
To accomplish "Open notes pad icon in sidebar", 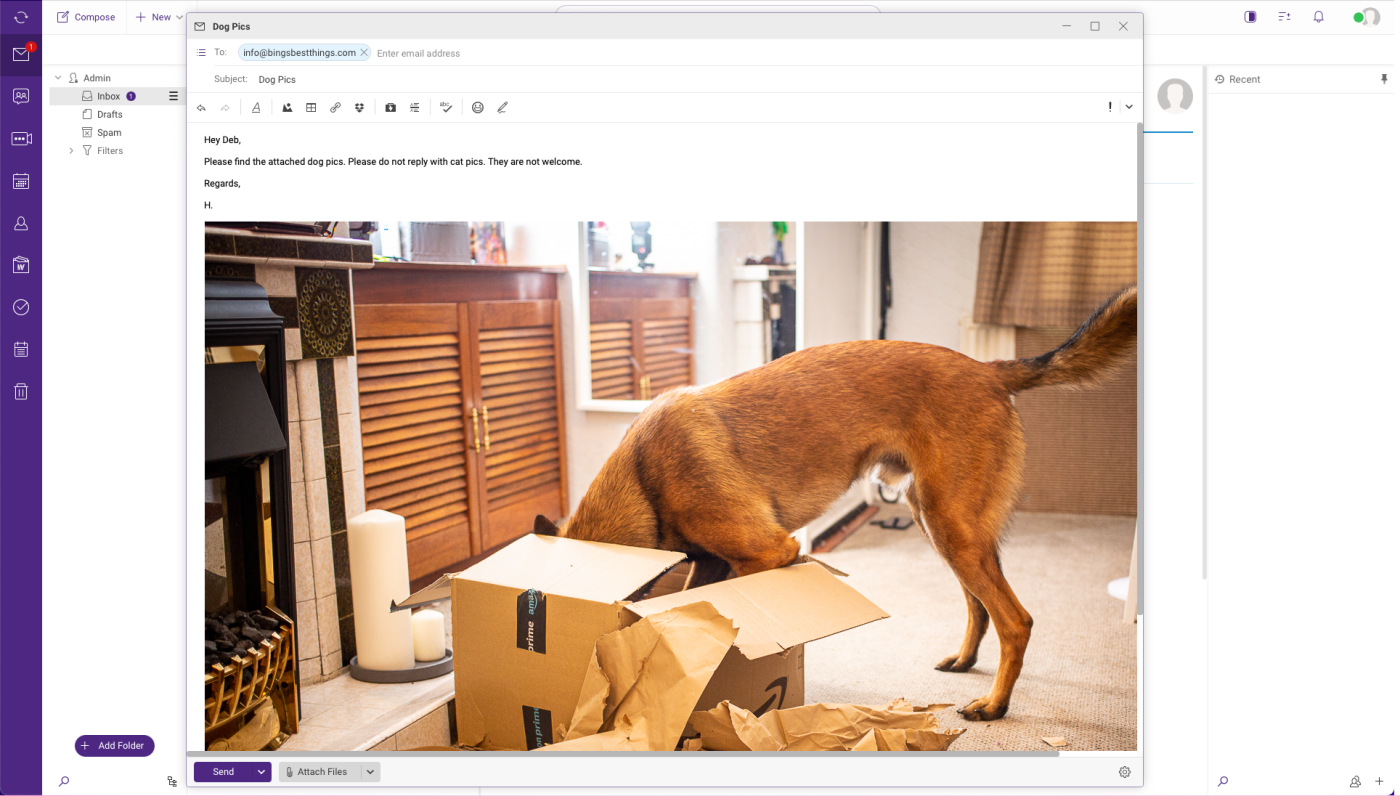I will coord(21,349).
